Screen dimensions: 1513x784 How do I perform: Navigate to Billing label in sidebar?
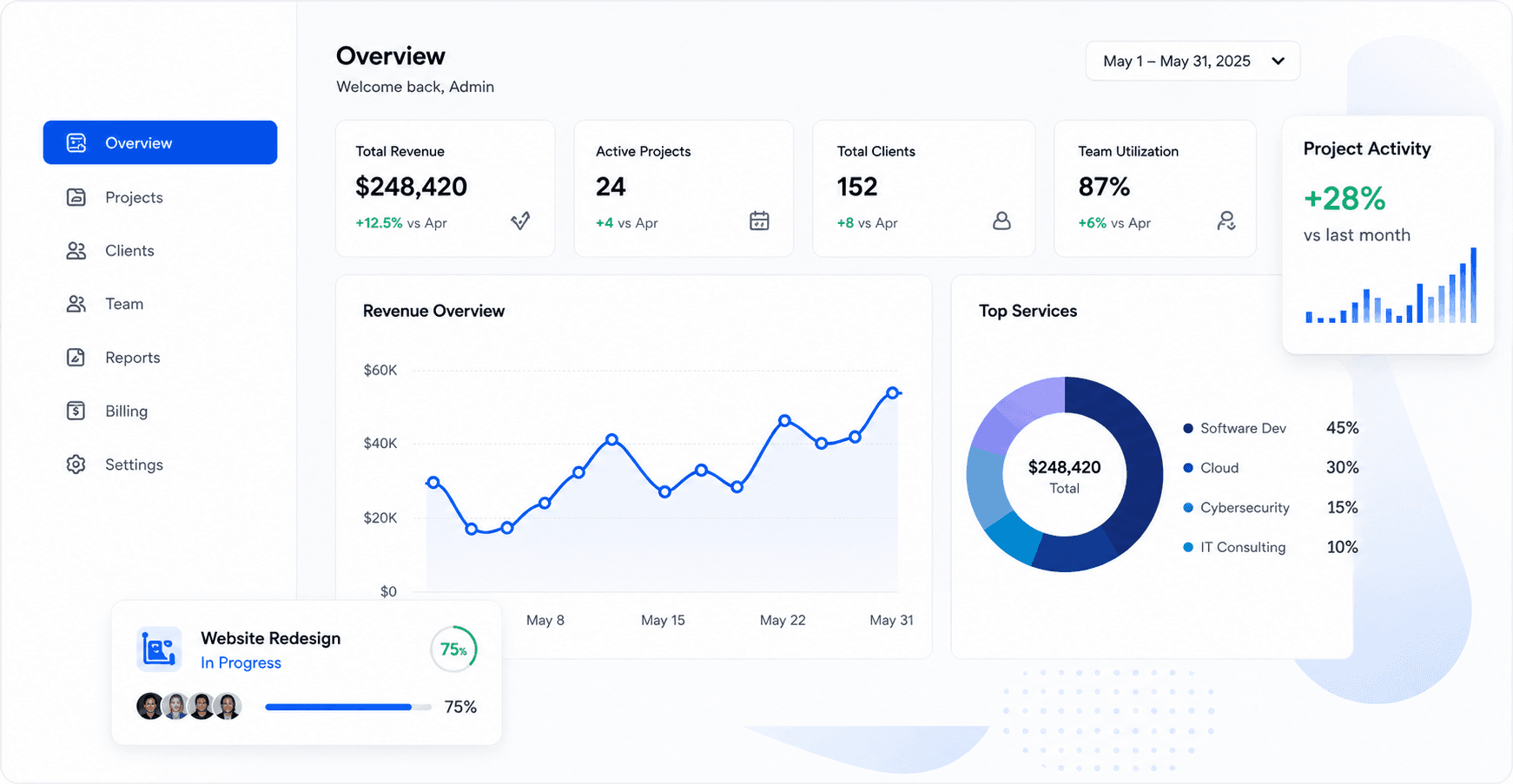126,412
